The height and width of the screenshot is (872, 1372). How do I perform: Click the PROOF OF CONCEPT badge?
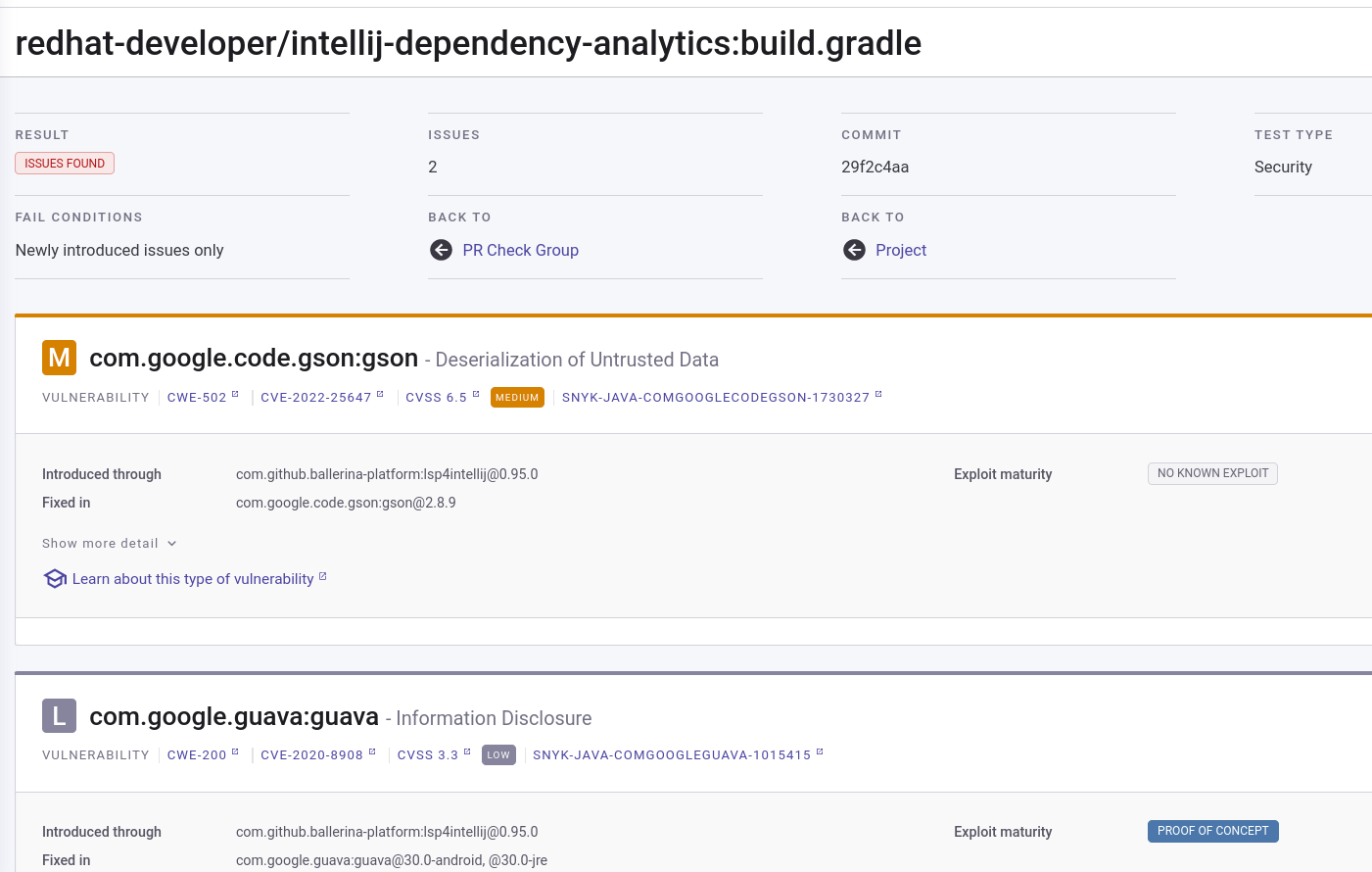coord(1212,831)
